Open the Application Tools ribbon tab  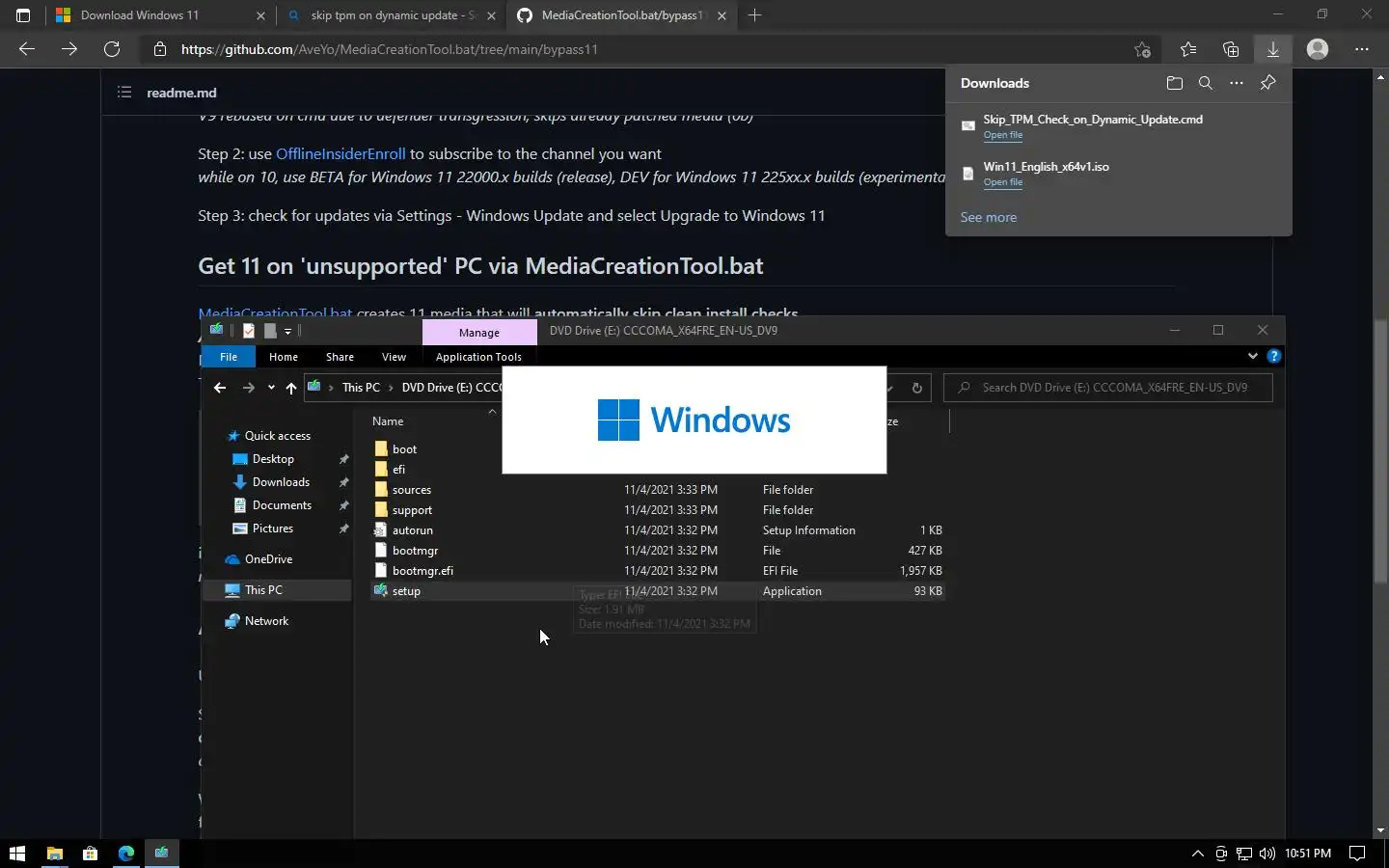pos(478,357)
